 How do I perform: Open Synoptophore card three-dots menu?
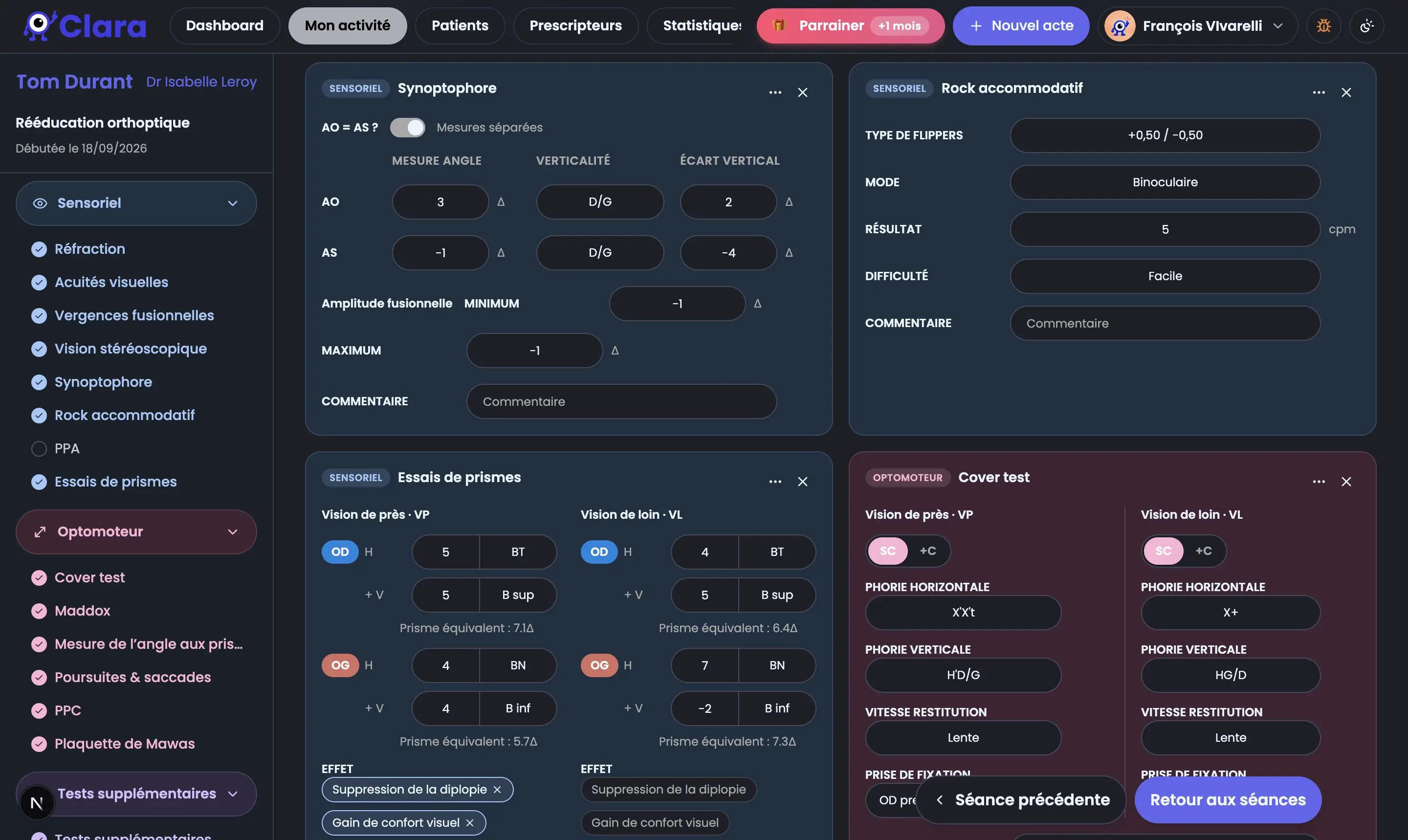coord(775,92)
